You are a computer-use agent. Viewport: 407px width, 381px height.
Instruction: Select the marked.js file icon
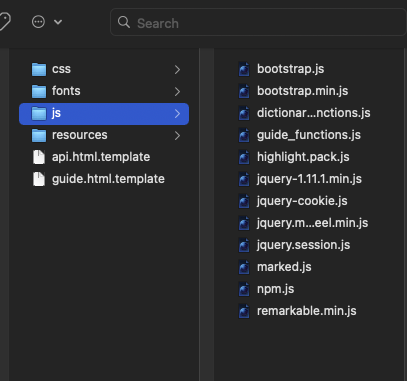pyautogui.click(x=244, y=267)
